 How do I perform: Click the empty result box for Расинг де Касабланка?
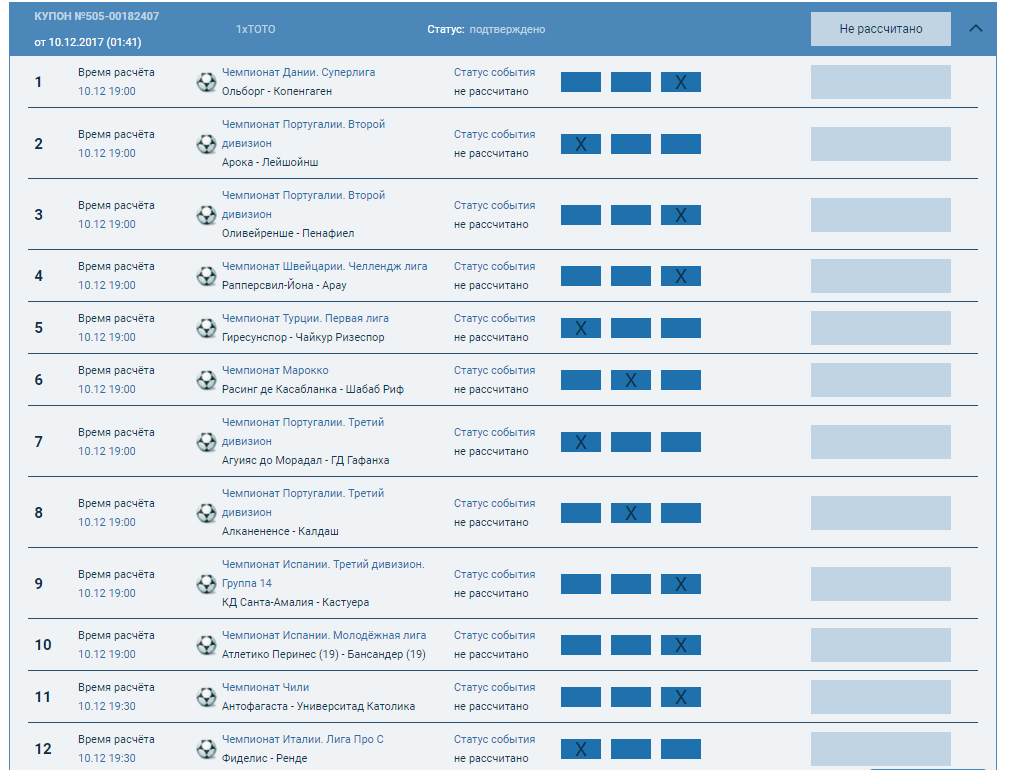880,380
